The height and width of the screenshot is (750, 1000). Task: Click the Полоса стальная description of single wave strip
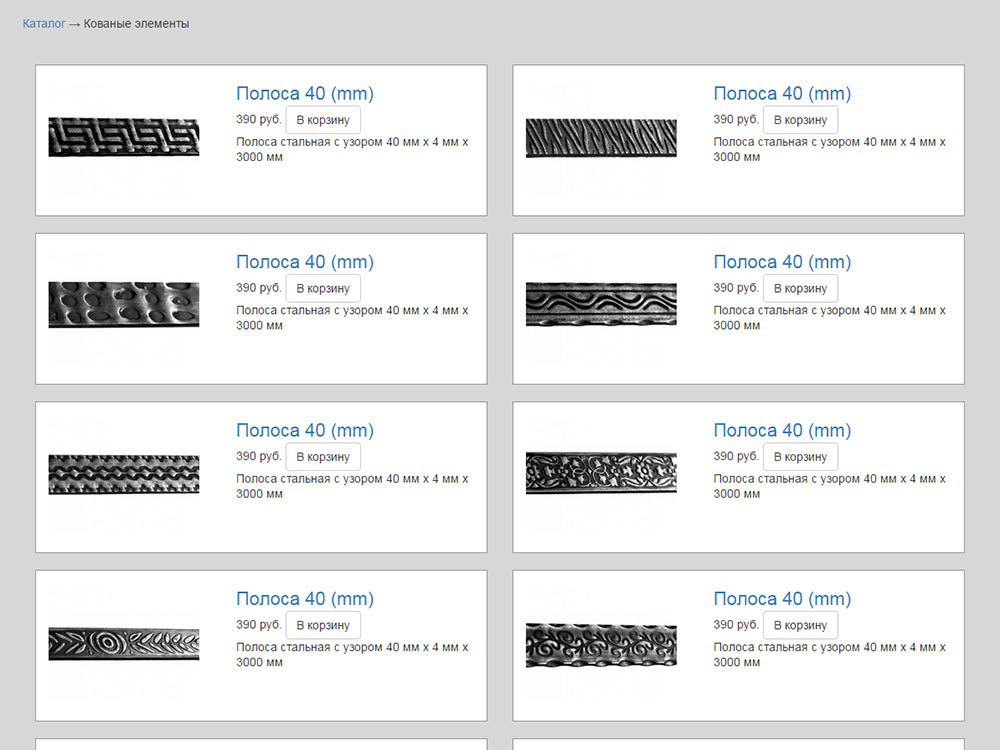(829, 318)
